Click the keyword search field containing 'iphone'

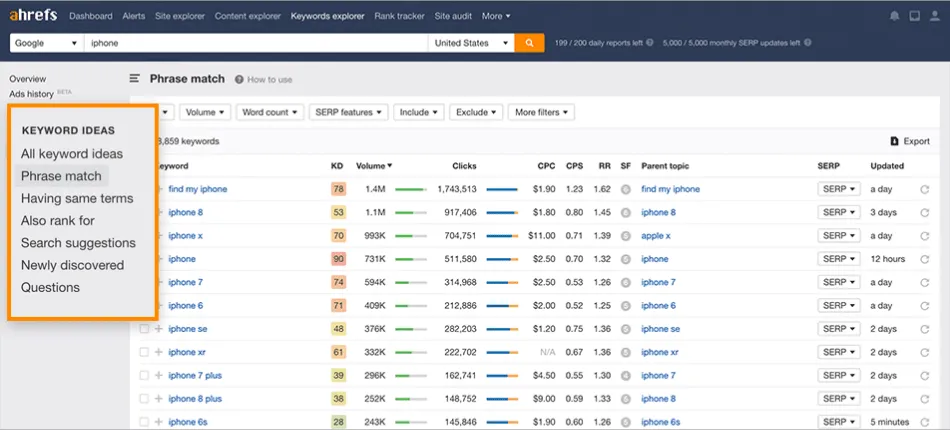(x=255, y=43)
